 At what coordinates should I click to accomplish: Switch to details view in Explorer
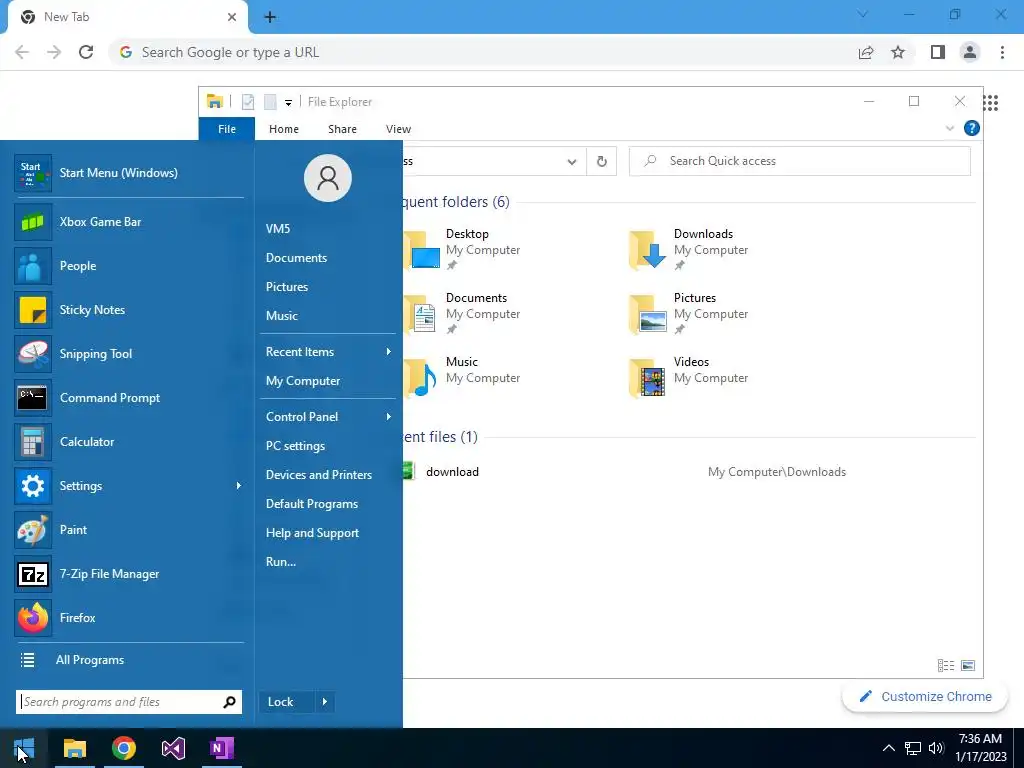(x=946, y=665)
